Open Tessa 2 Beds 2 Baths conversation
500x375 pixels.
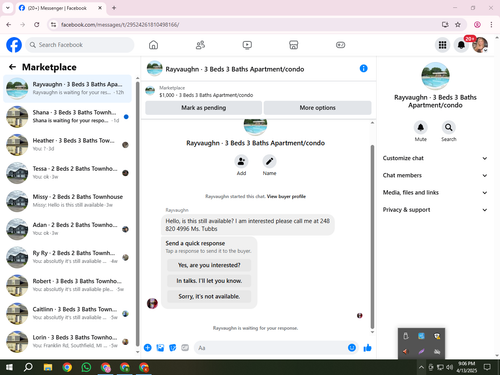point(68,173)
